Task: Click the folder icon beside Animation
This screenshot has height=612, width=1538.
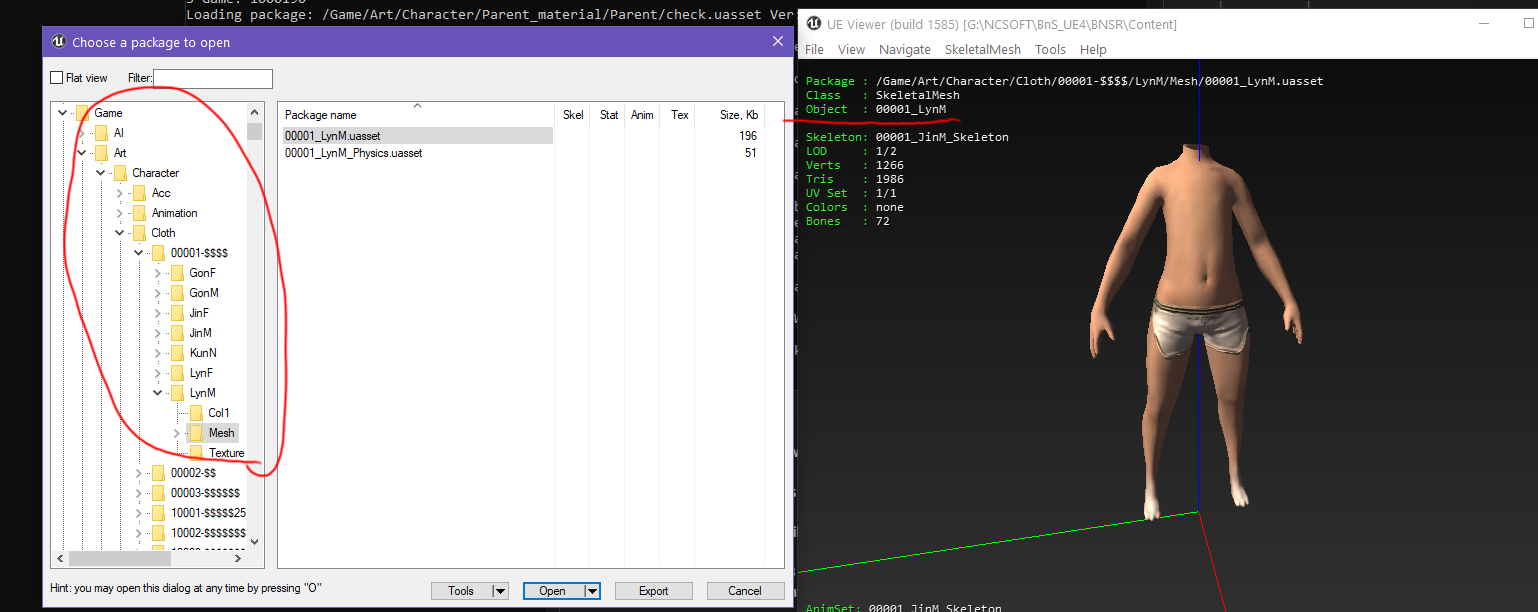Action: [x=139, y=213]
